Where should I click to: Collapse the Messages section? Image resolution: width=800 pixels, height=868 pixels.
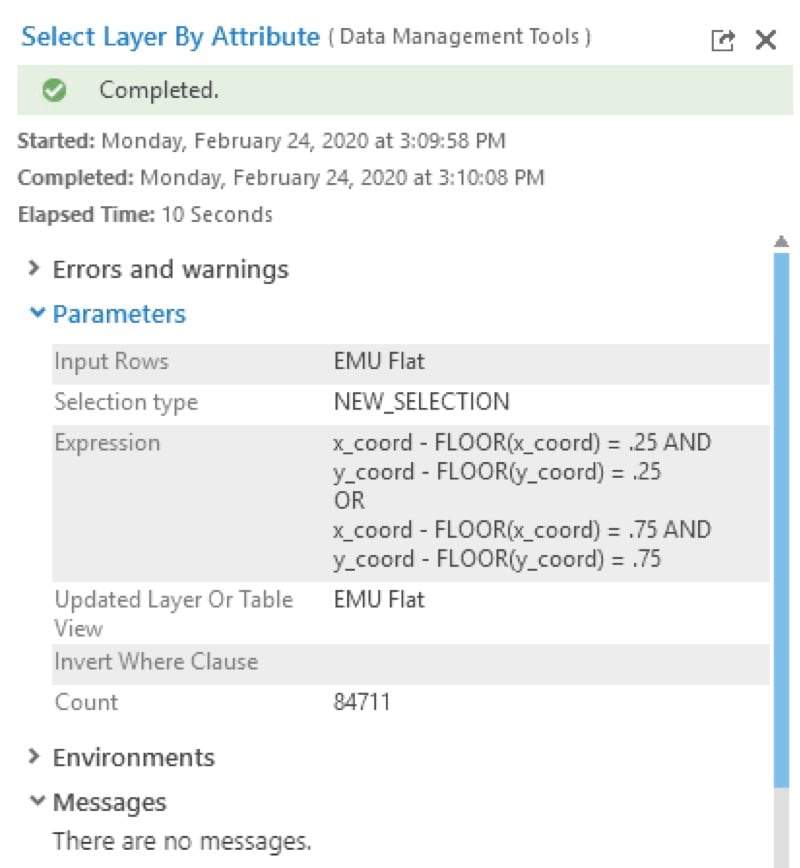tap(37, 802)
